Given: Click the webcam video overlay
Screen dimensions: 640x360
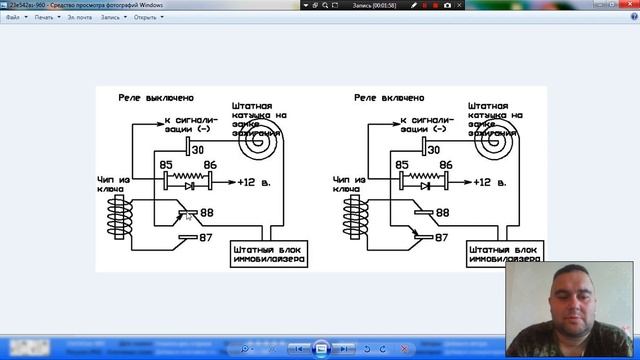Looking at the screenshot, I should (x=569, y=309).
